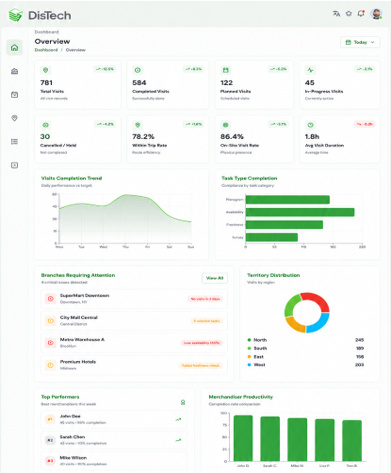Open the language translate icon
The width and height of the screenshot is (391, 473).
click(x=336, y=14)
